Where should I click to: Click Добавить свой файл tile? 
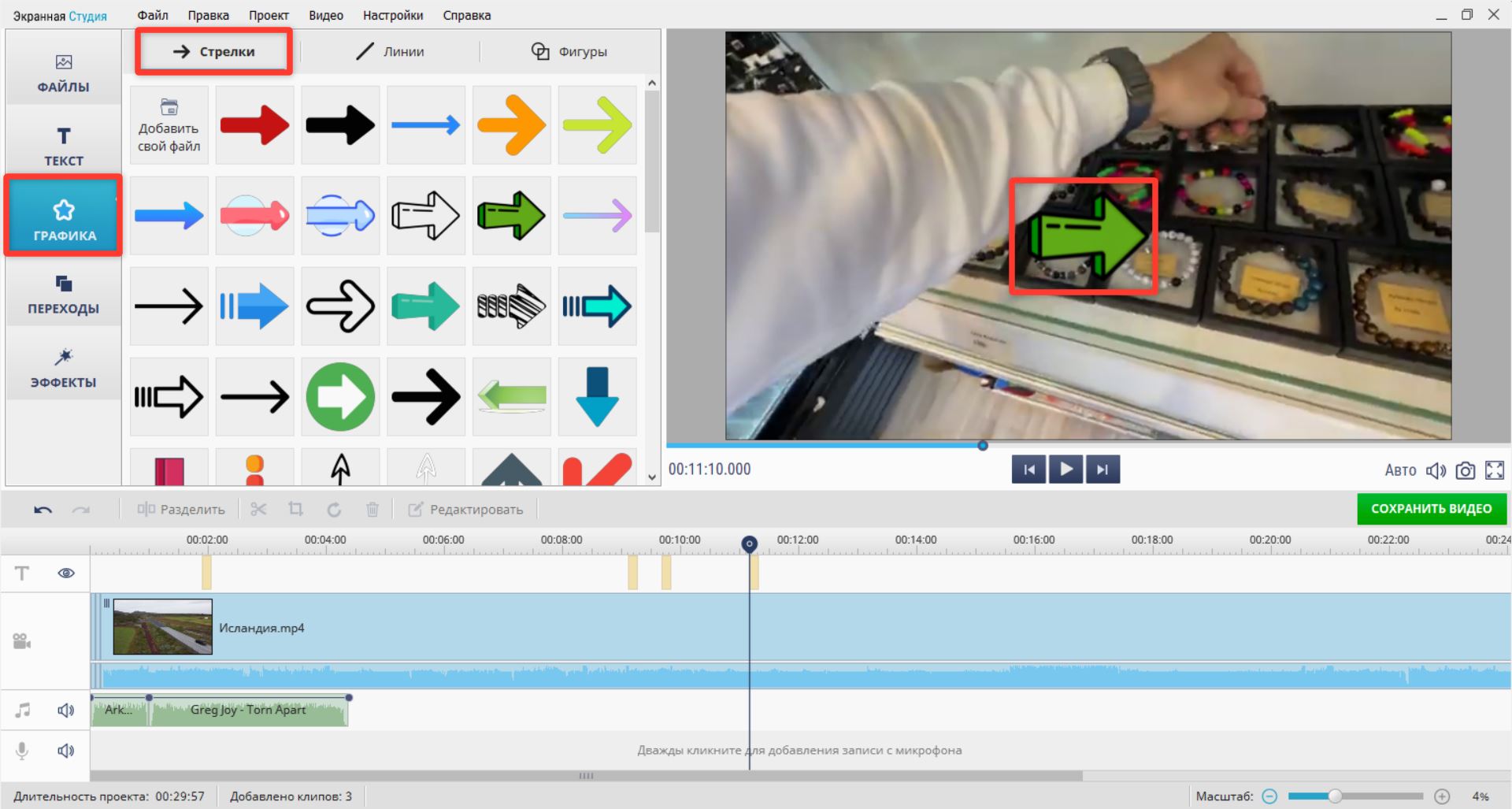coord(169,125)
